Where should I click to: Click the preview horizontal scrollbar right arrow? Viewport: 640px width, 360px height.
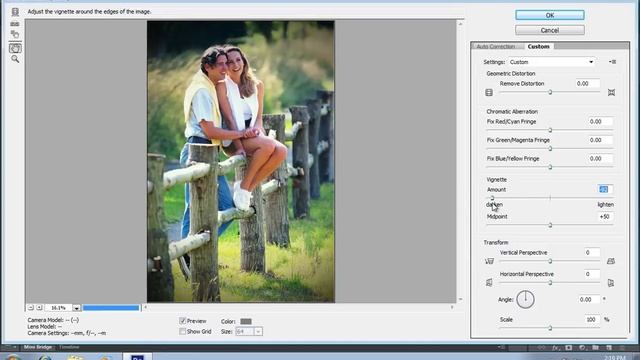pos(452,307)
